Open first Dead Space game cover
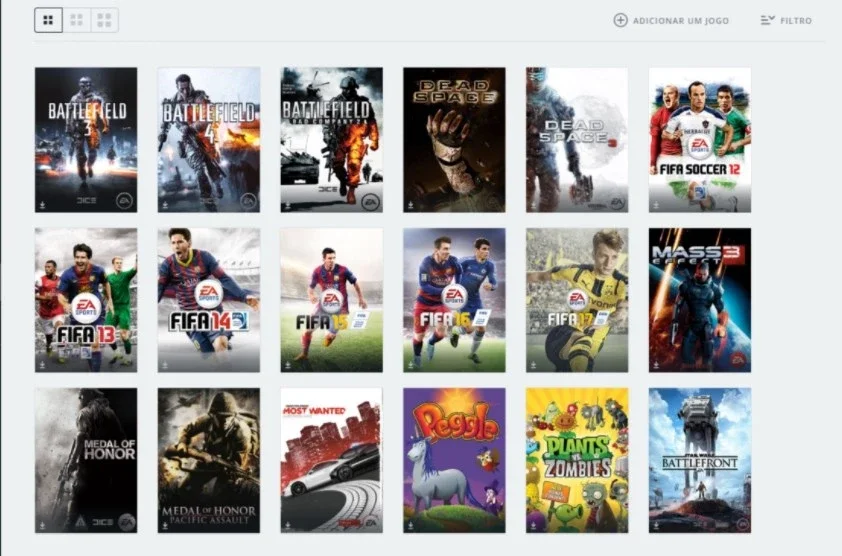The image size is (842, 556). [454, 140]
